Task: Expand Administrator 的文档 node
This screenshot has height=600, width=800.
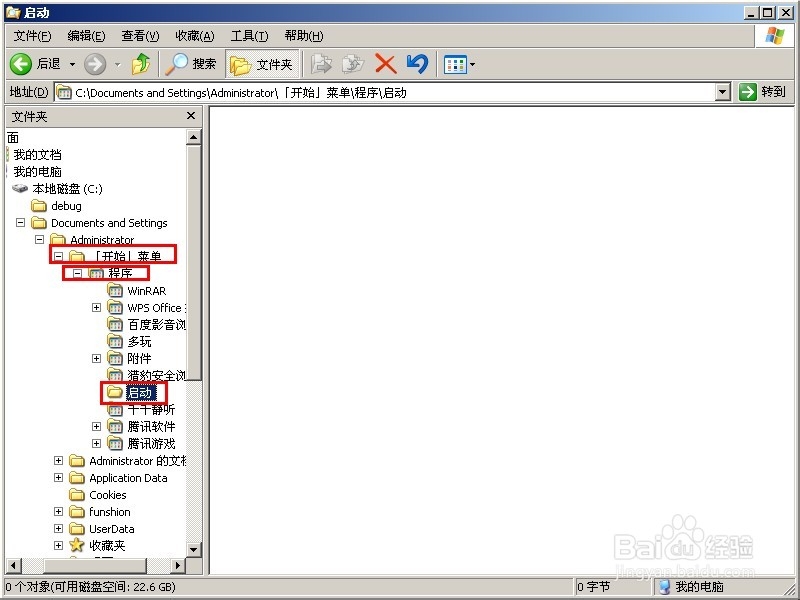Action: point(58,460)
